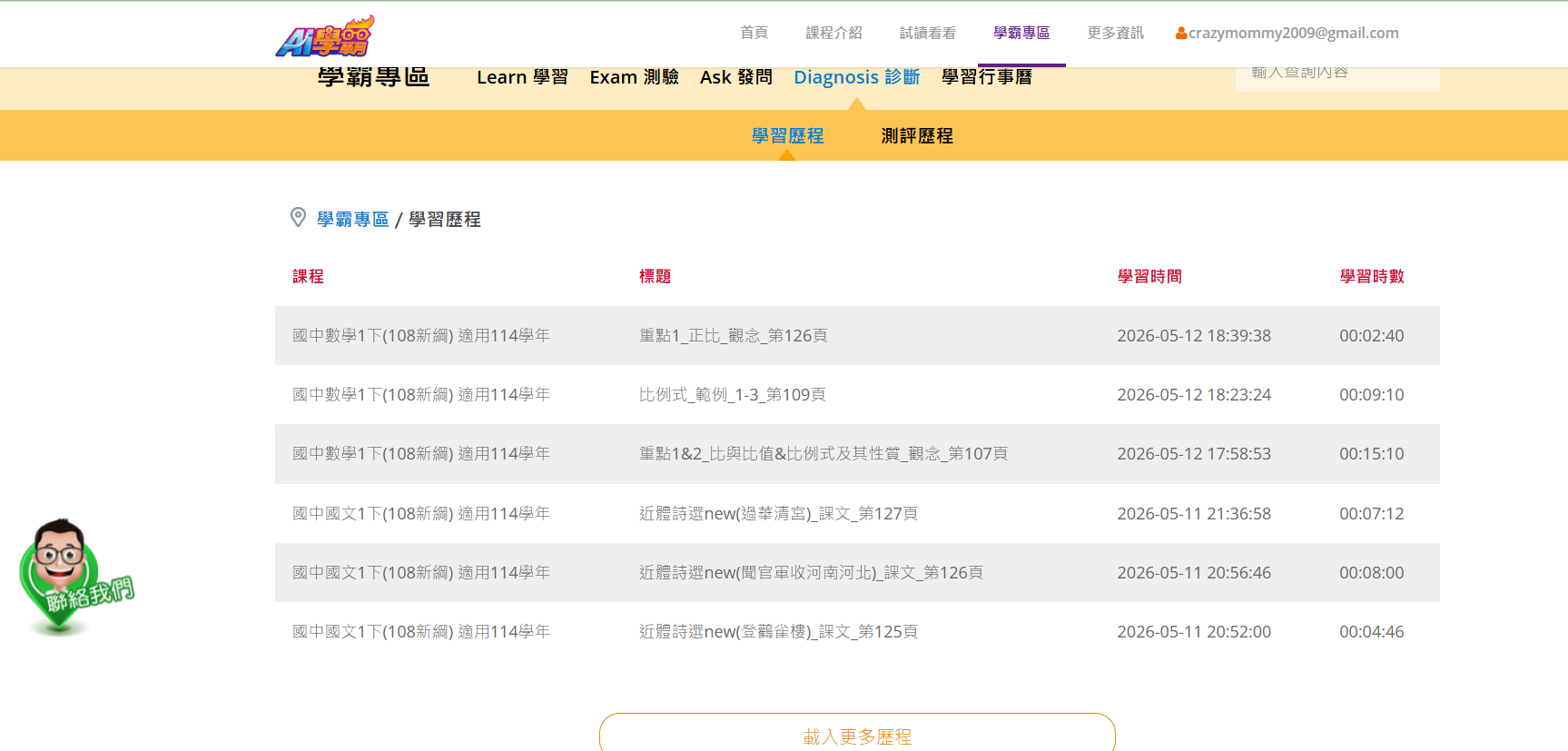Image resolution: width=1568 pixels, height=751 pixels.
Task: Click 國中國文1下 course cell in 21:36:58 row
Action: coord(421,513)
